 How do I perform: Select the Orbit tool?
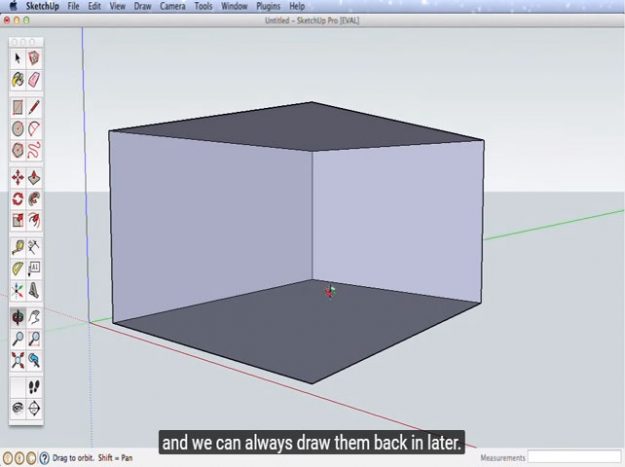point(18,316)
